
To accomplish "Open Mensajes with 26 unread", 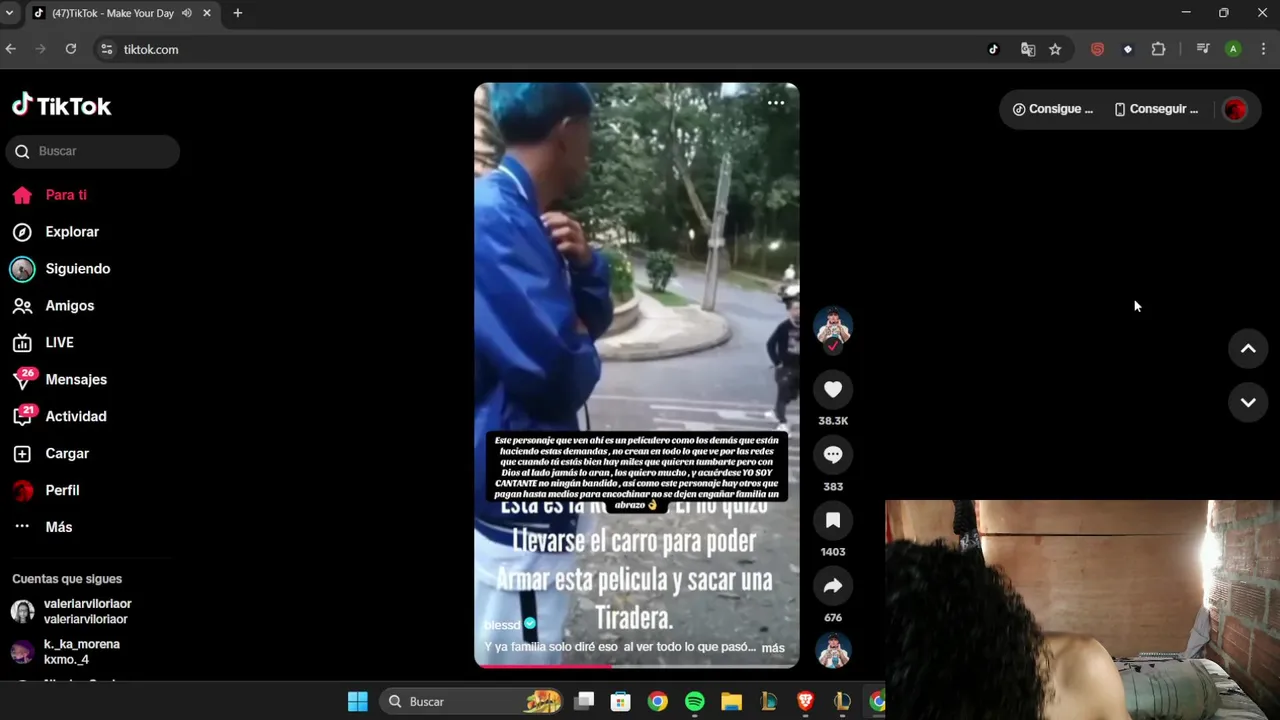I will pyautogui.click(x=59, y=380).
